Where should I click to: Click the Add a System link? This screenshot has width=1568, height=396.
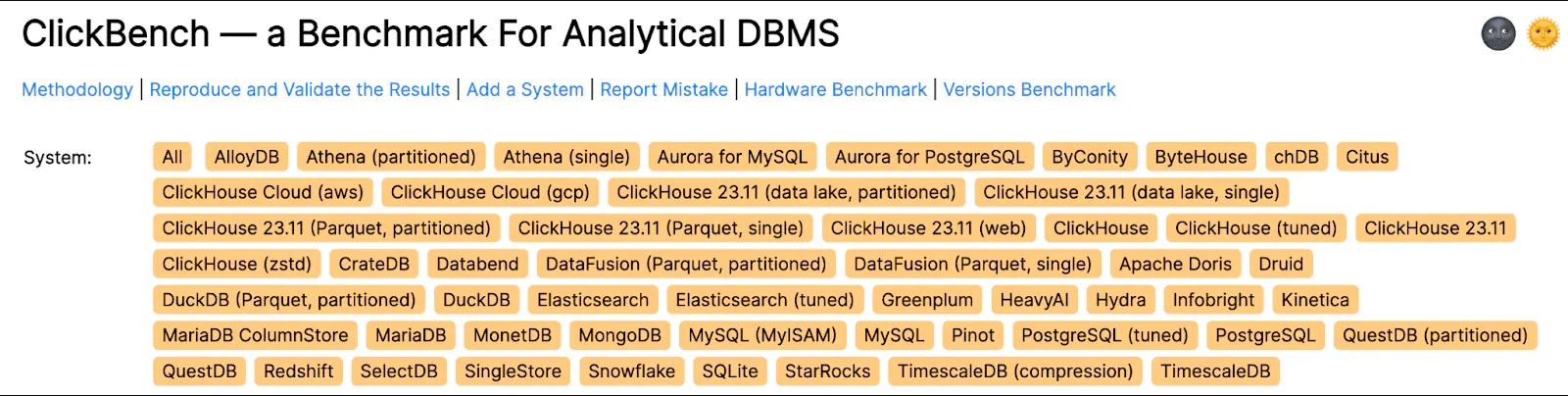(x=525, y=90)
